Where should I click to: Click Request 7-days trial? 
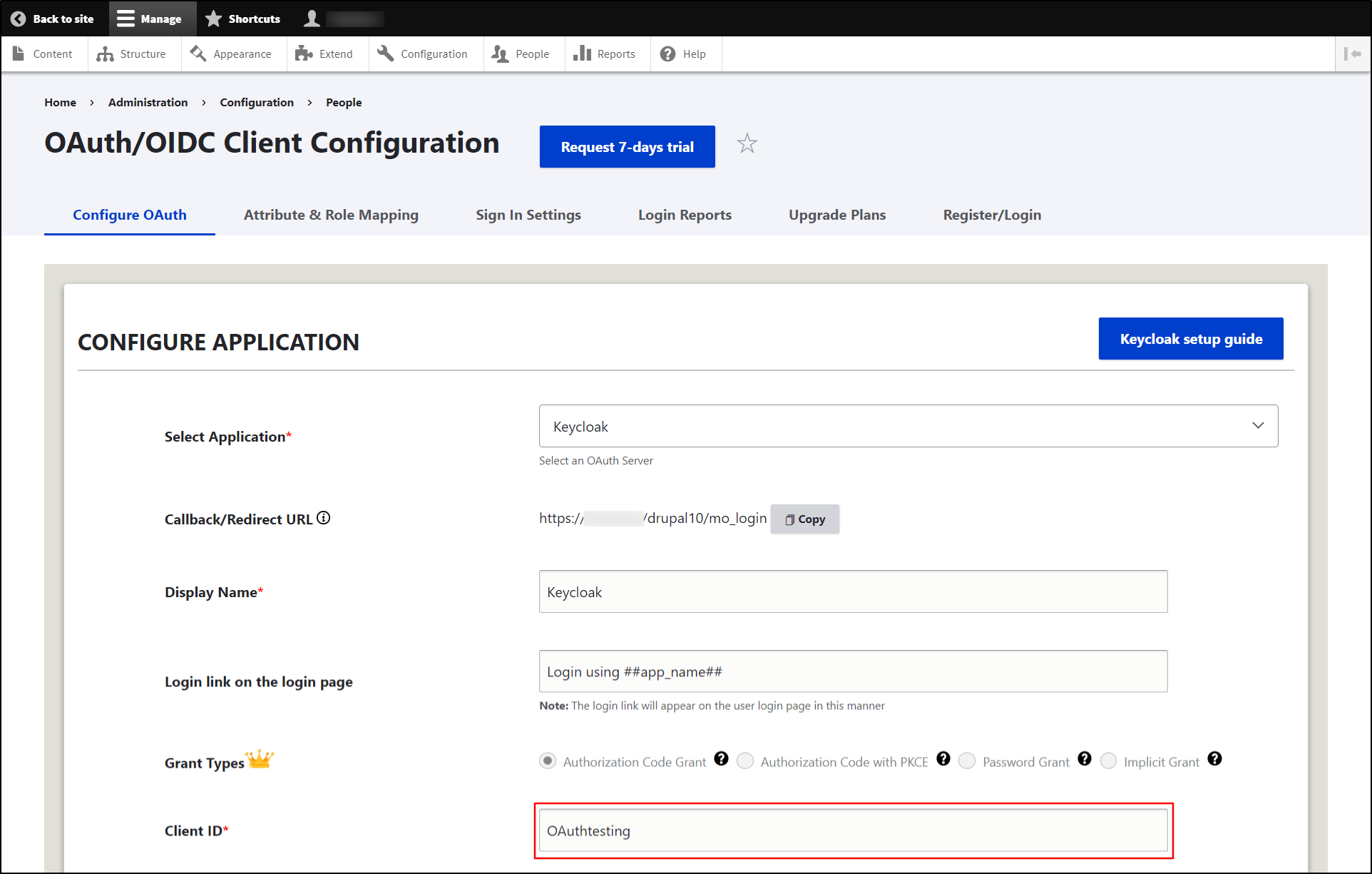click(x=627, y=146)
